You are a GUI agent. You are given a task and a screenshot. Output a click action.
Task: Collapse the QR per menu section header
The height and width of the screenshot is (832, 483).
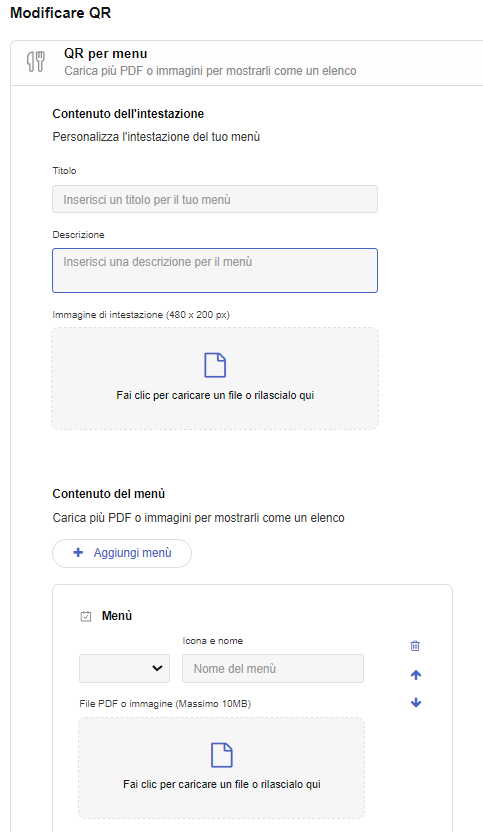pyautogui.click(x=247, y=63)
